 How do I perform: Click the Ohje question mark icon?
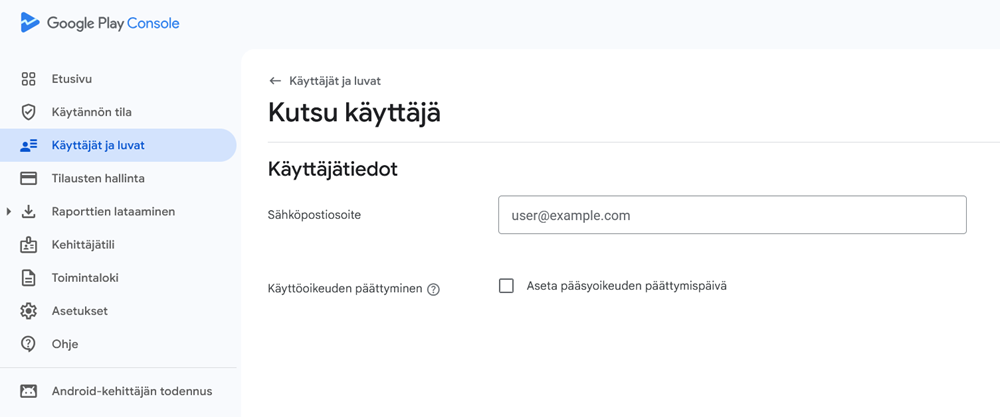29,344
